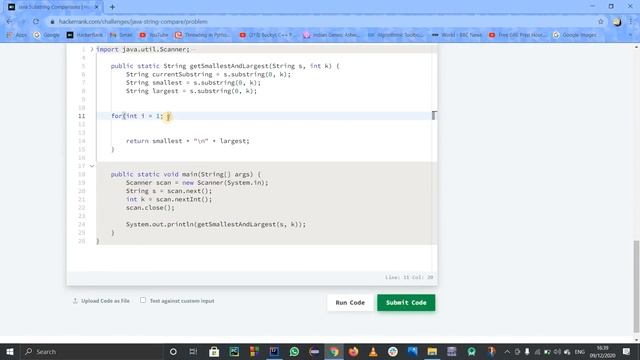Click the taskbar Search box

tap(92, 351)
